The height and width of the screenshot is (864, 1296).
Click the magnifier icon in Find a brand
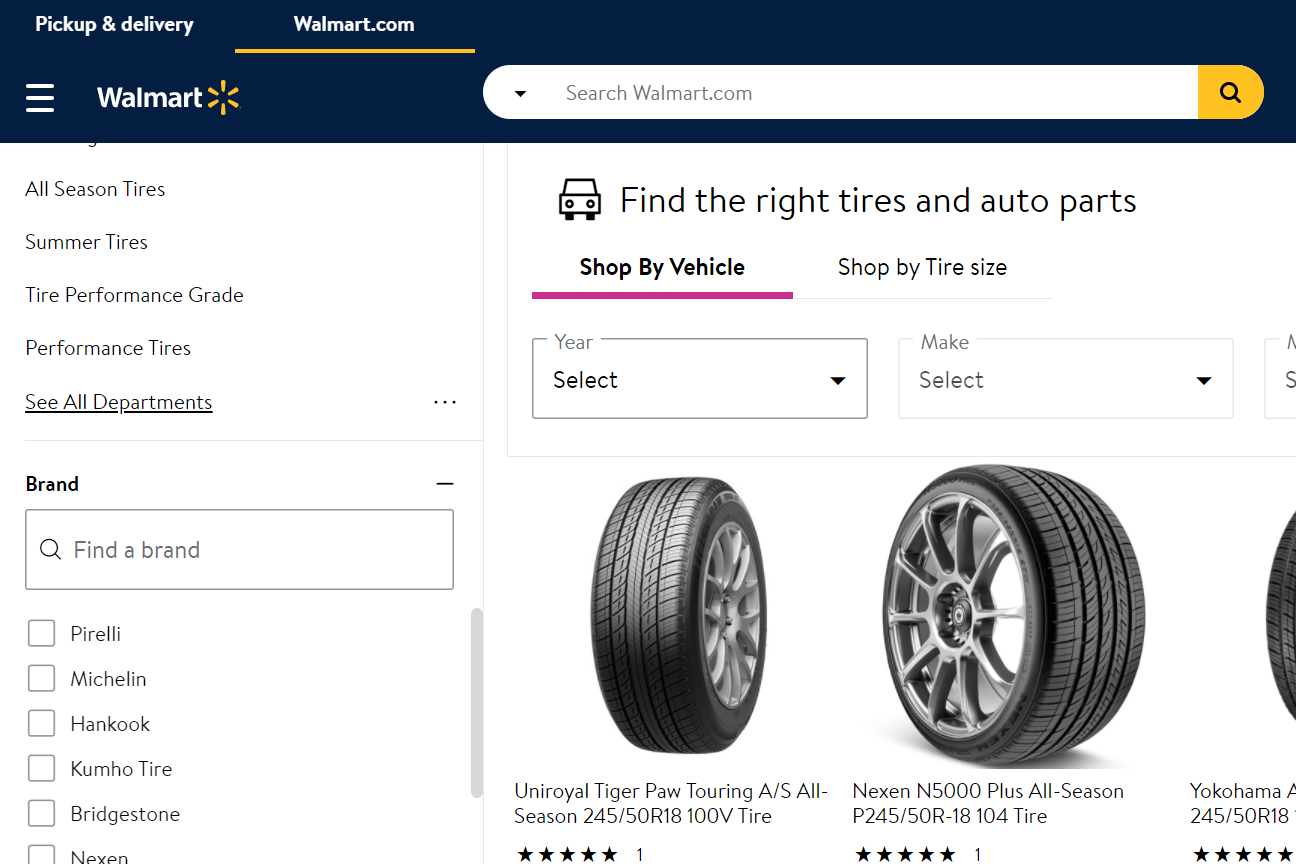[x=50, y=549]
